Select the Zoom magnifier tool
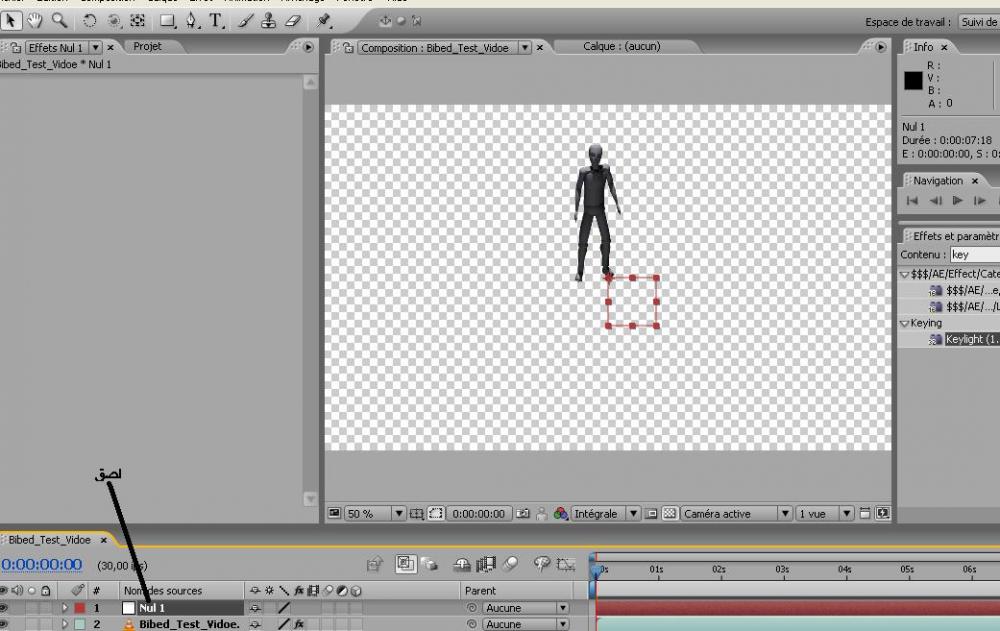 59,20
